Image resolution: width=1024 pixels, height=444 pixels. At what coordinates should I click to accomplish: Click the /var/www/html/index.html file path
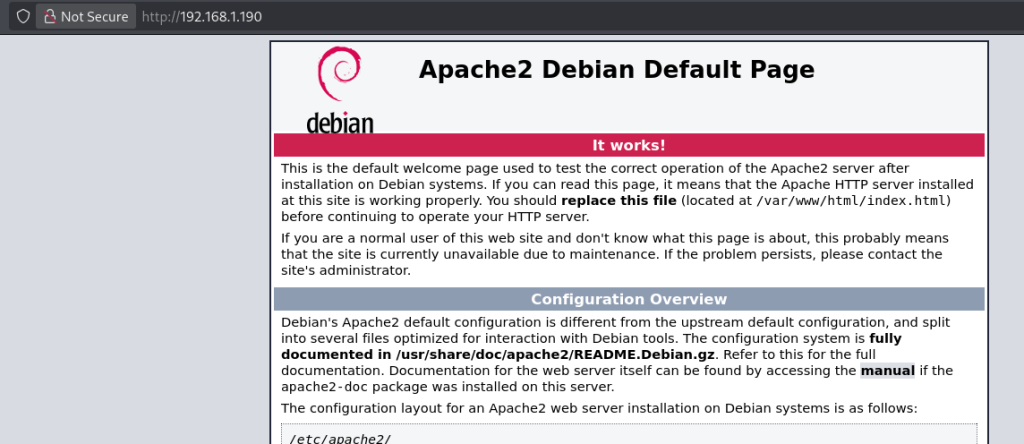(852, 201)
